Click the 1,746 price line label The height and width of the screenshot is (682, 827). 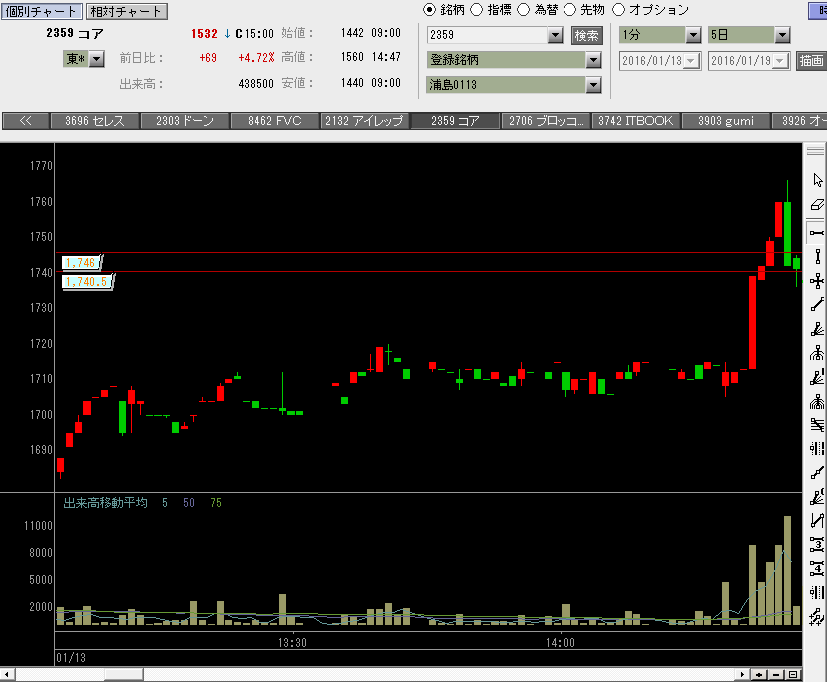81,263
